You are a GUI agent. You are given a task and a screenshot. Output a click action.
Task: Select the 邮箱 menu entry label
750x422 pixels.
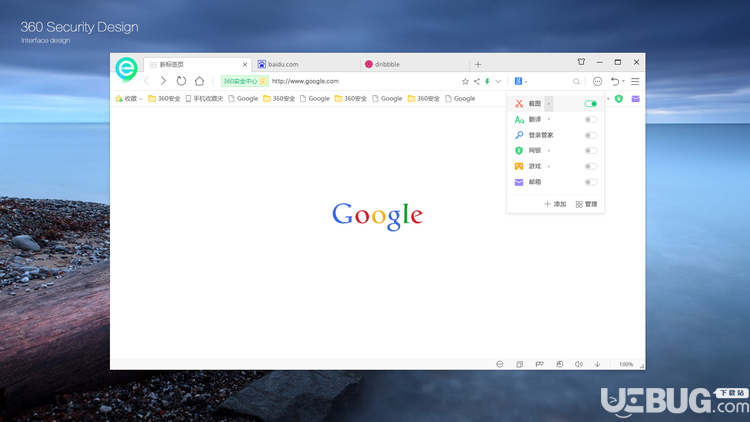pyautogui.click(x=535, y=182)
